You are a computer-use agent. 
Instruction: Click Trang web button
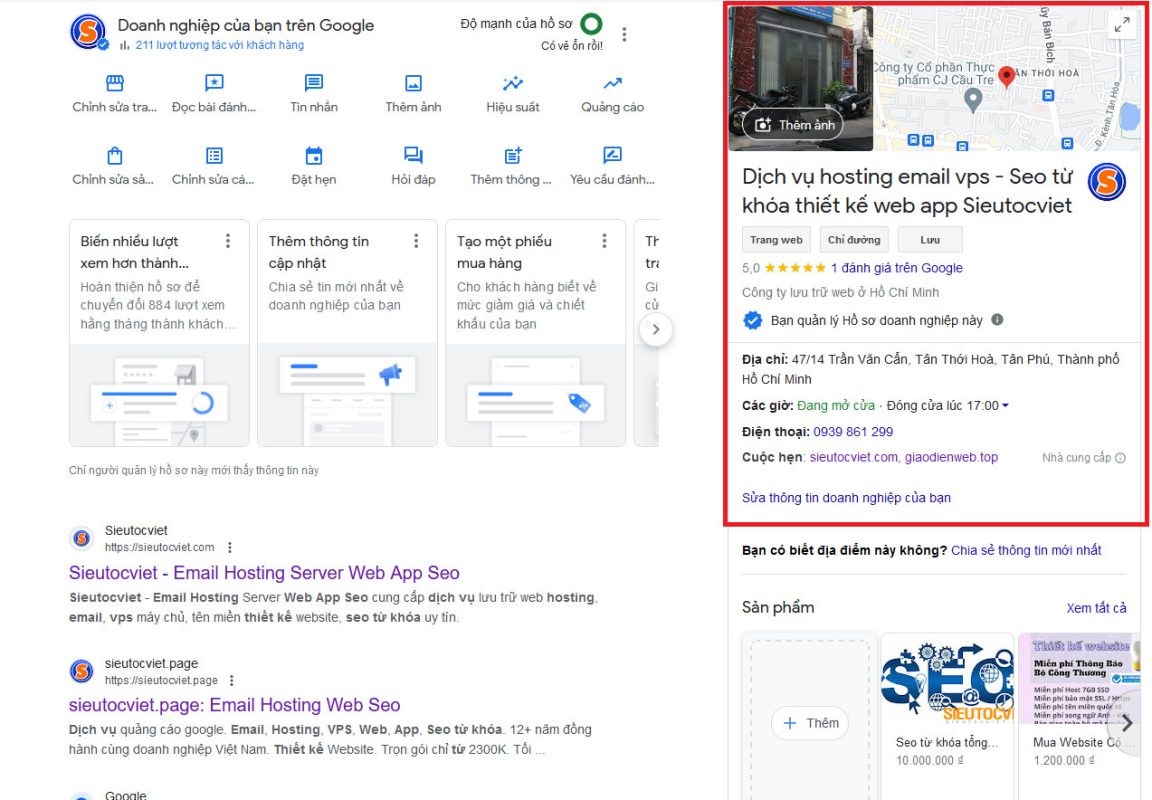pyautogui.click(x=776, y=239)
